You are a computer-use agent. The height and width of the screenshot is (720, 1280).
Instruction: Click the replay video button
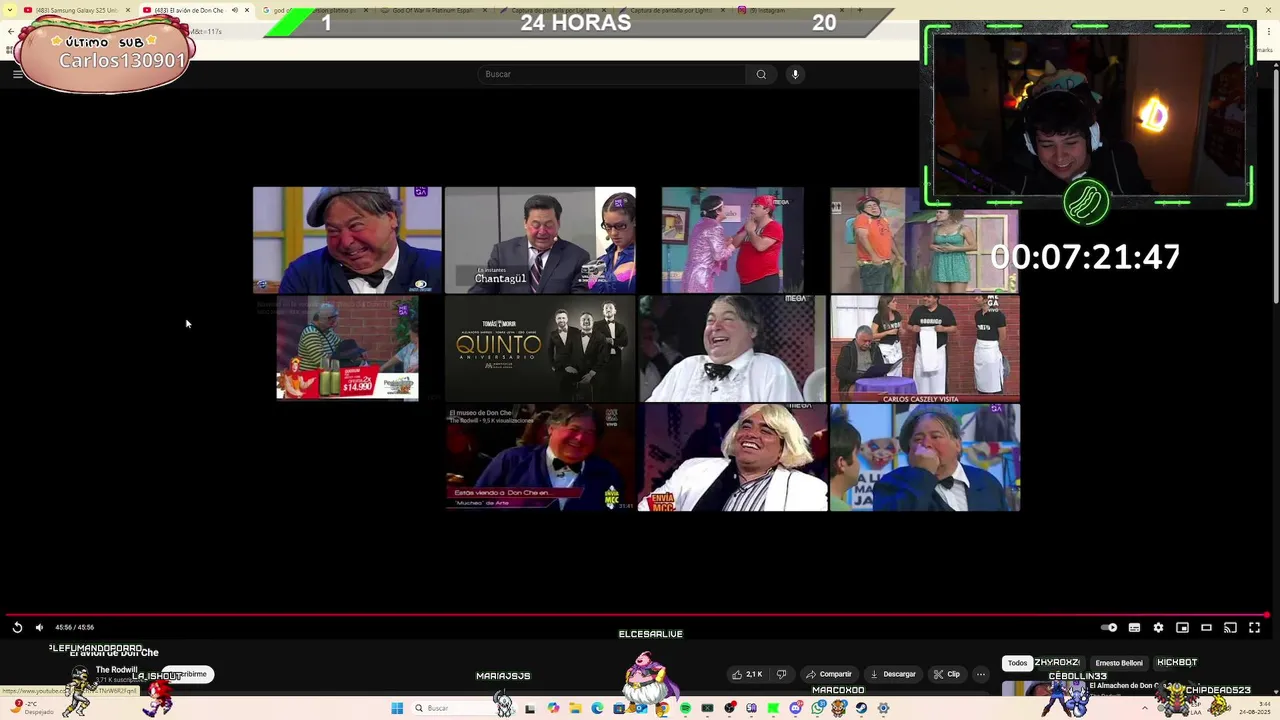17,627
